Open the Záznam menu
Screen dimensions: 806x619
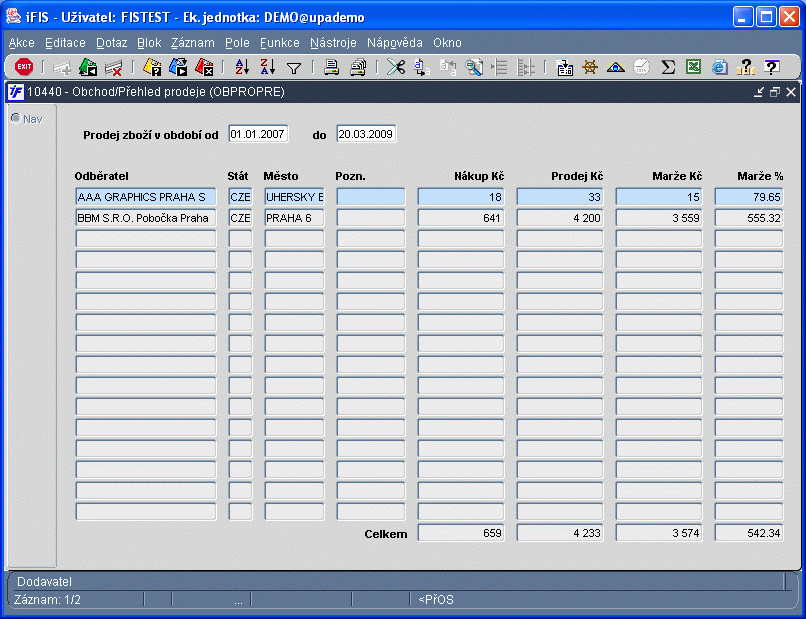(x=193, y=43)
